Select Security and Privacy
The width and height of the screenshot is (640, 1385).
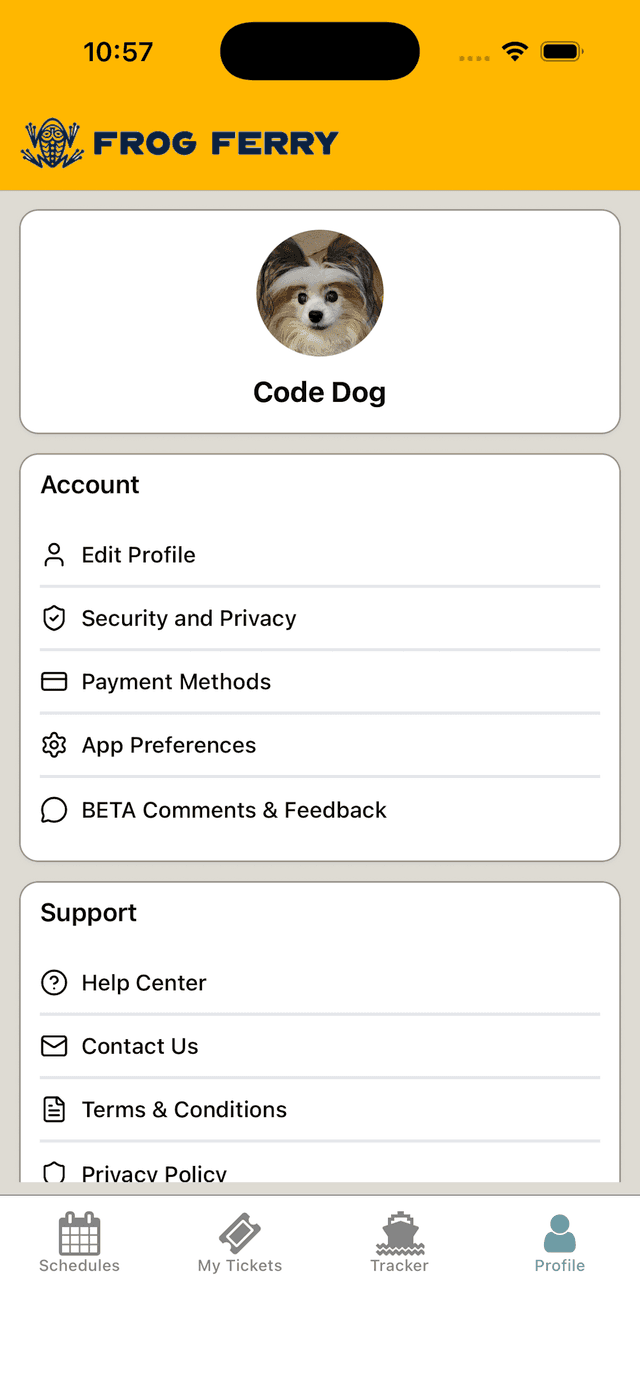[189, 618]
